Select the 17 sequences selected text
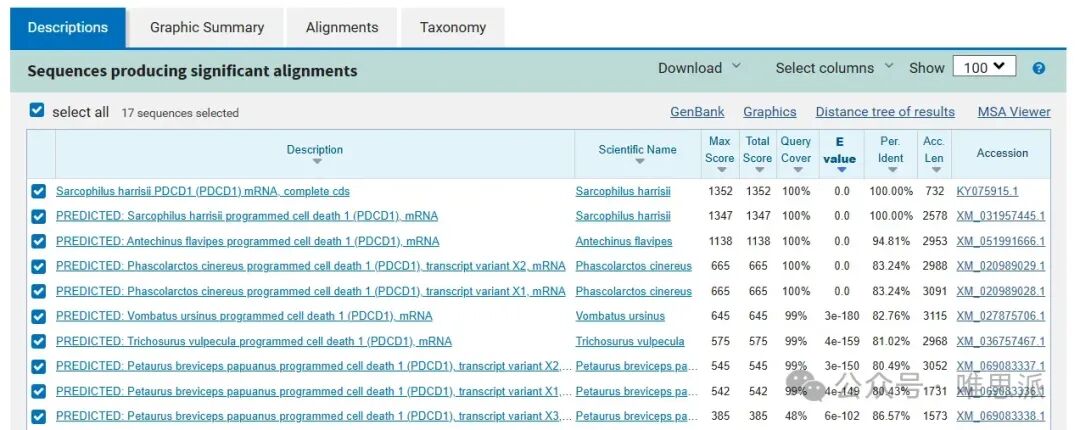 [x=180, y=113]
